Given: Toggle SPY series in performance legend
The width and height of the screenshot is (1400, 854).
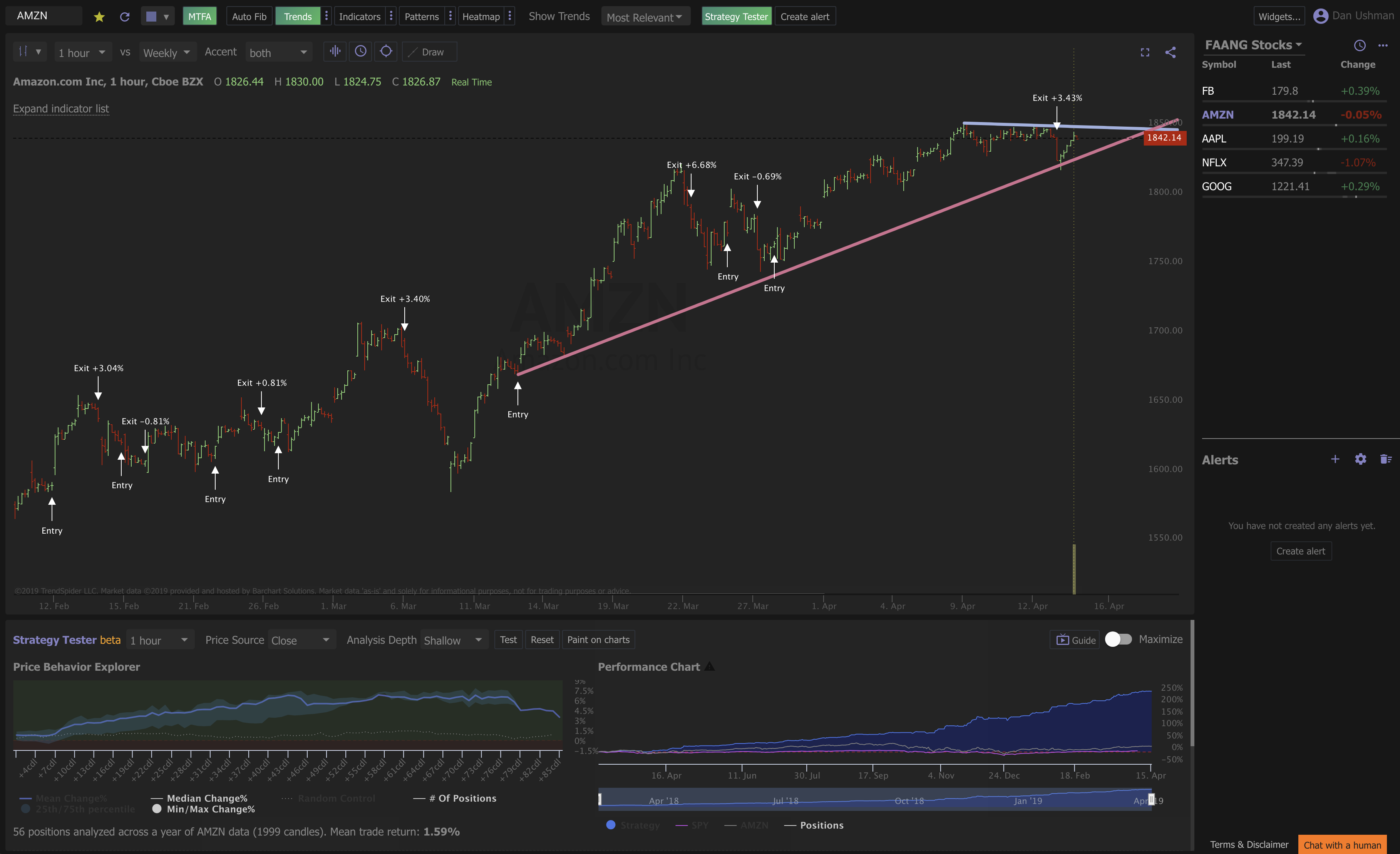Looking at the screenshot, I should coord(700,825).
